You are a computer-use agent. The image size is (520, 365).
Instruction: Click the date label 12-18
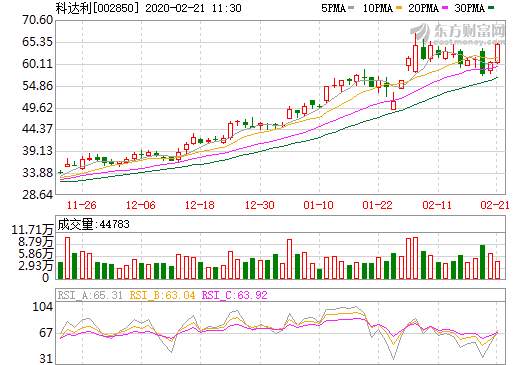[200, 205]
